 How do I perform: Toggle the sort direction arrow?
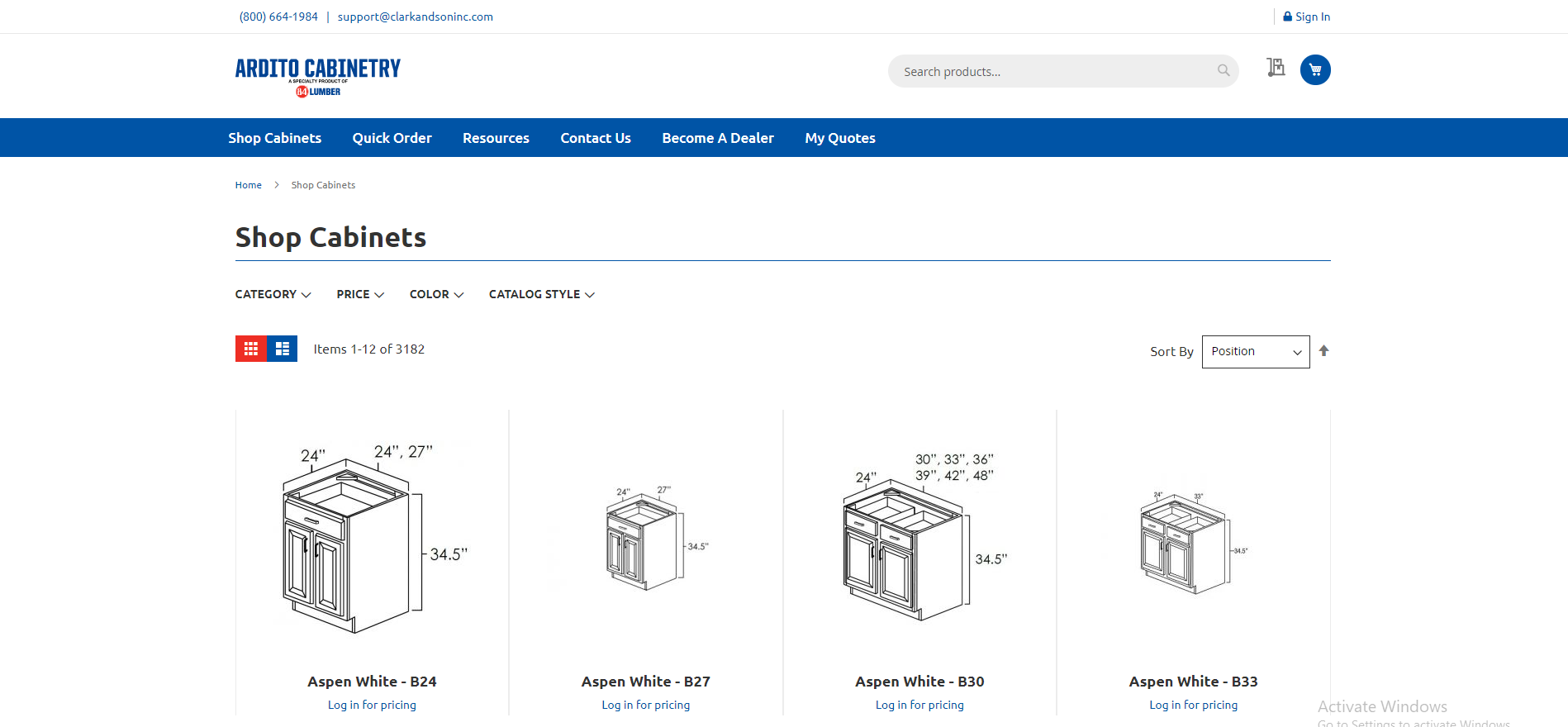tap(1323, 350)
